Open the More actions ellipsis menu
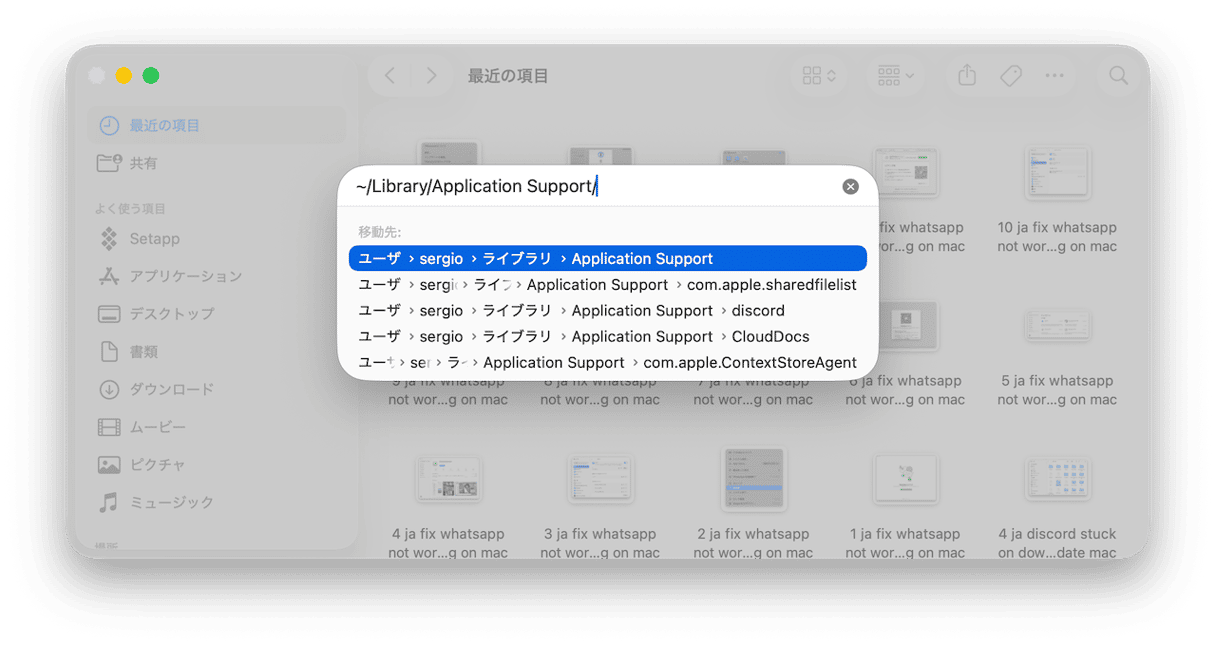 [1054, 76]
